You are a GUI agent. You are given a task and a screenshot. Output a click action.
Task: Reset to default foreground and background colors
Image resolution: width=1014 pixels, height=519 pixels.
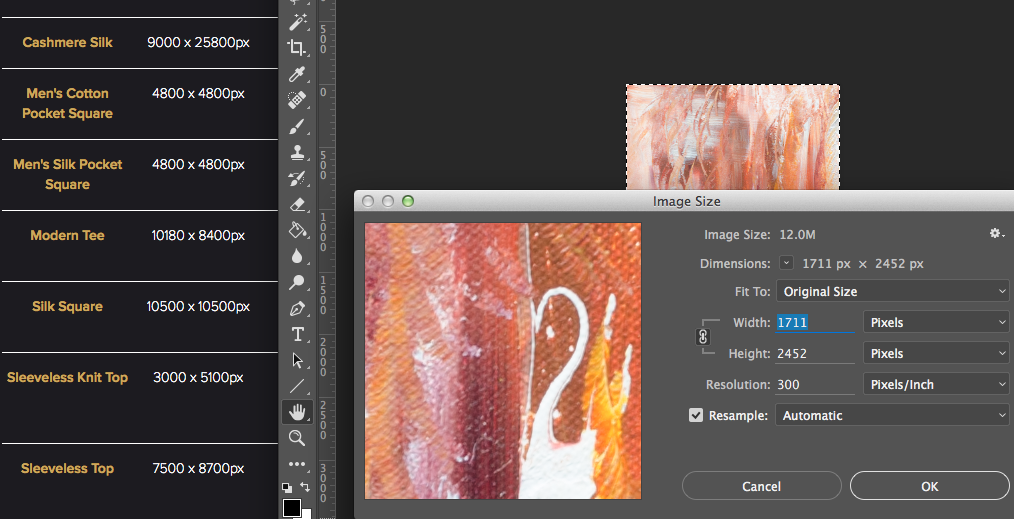coord(287,487)
